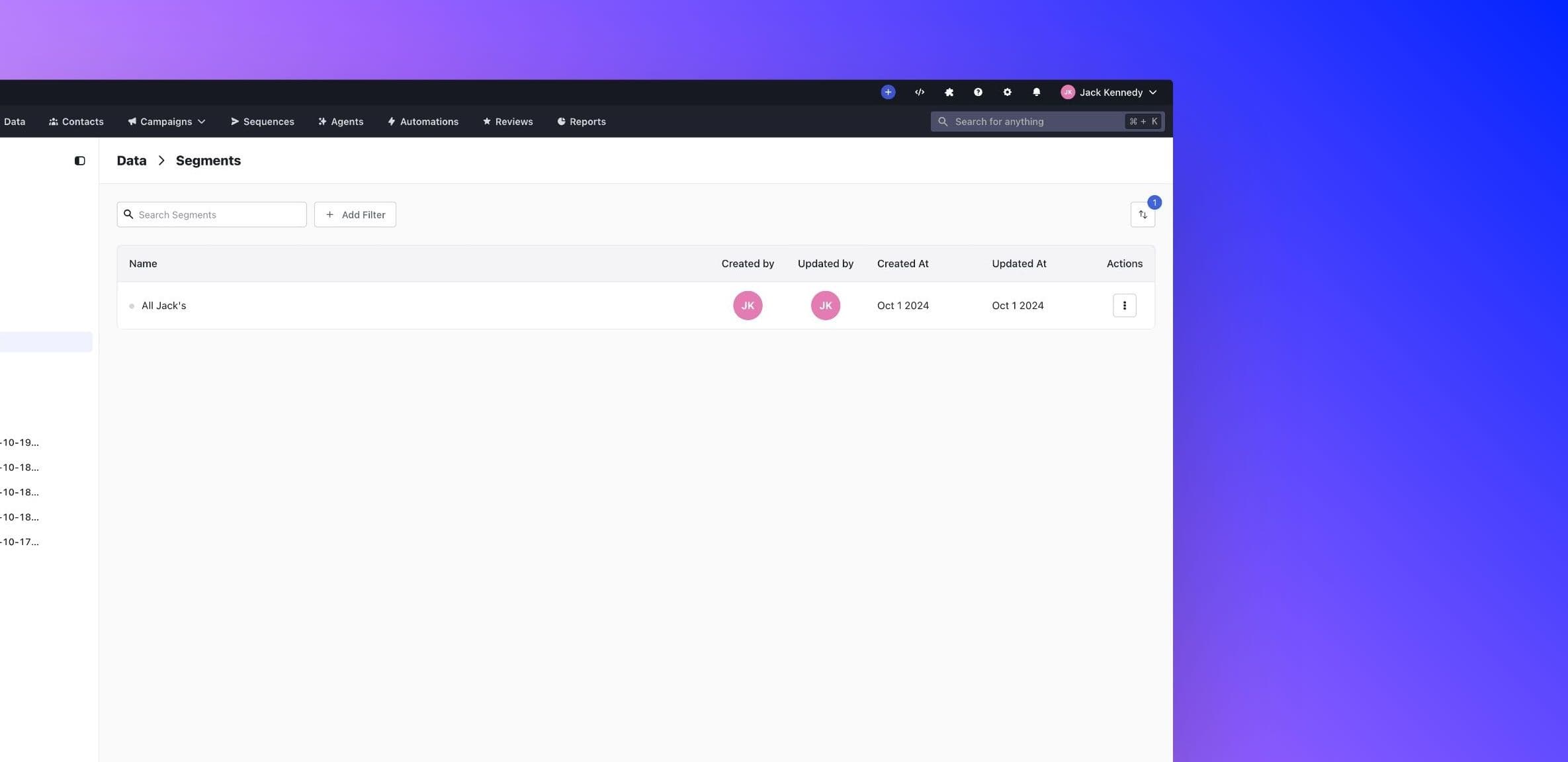Expand the Campaigns dropdown
This screenshot has width=1568, height=762.
165,121
